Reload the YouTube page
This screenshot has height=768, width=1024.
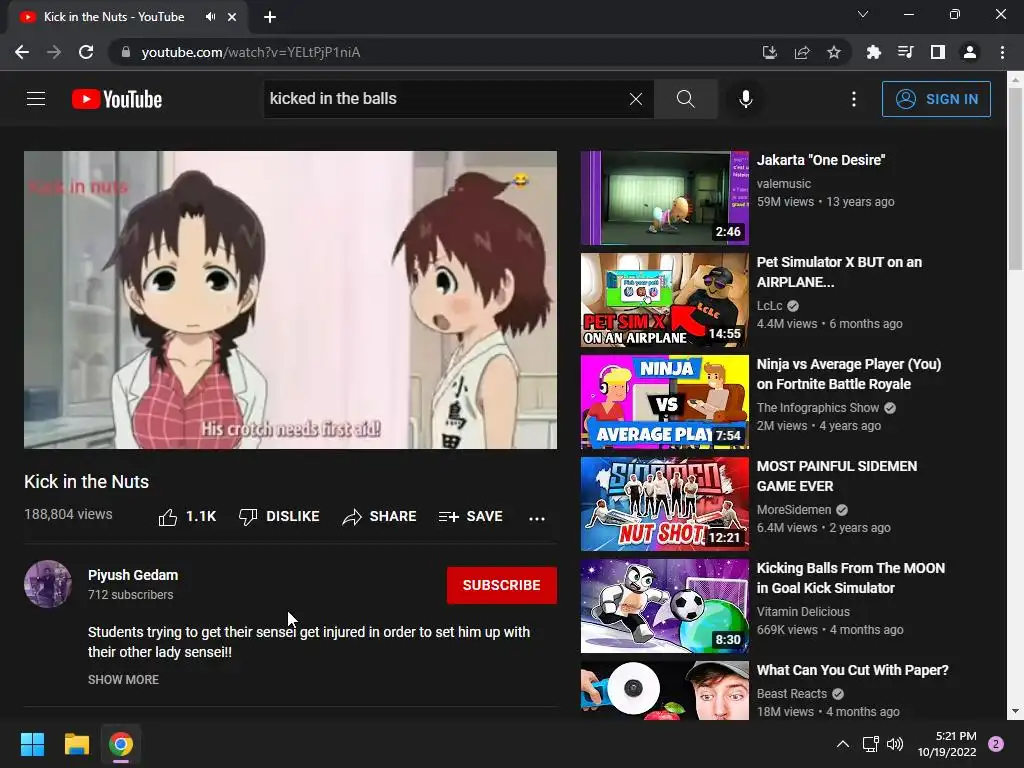[x=86, y=52]
